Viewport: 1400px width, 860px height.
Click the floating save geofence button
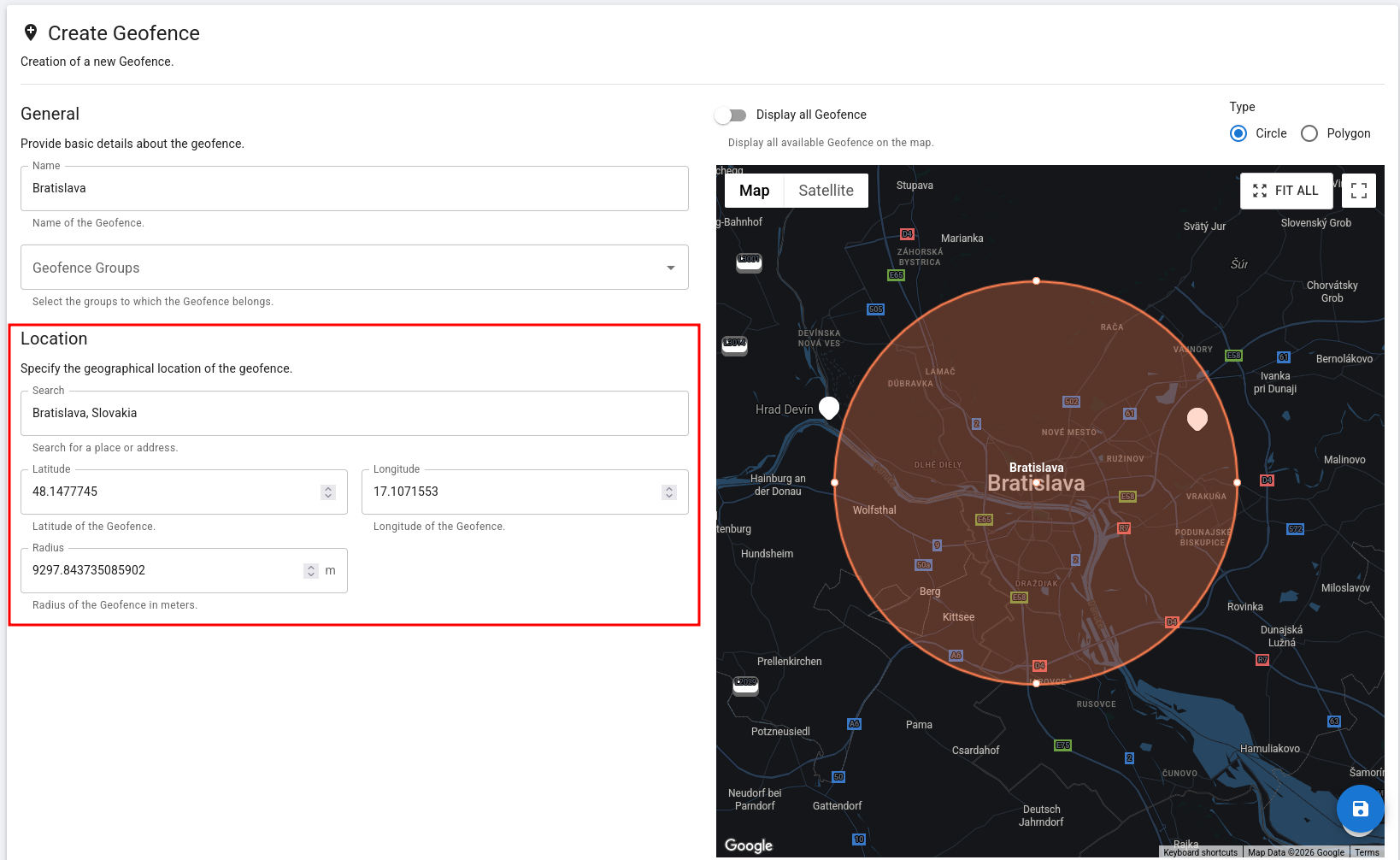tap(1360, 809)
